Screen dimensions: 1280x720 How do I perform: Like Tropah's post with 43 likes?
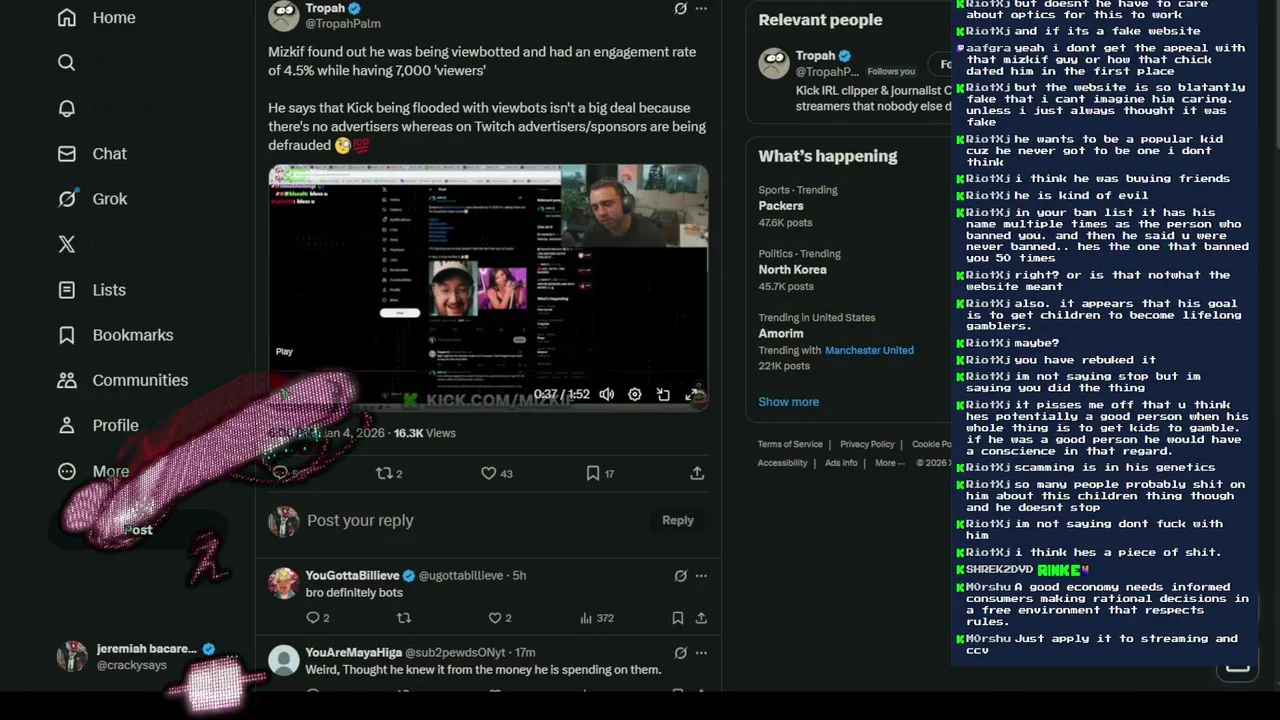coord(496,473)
